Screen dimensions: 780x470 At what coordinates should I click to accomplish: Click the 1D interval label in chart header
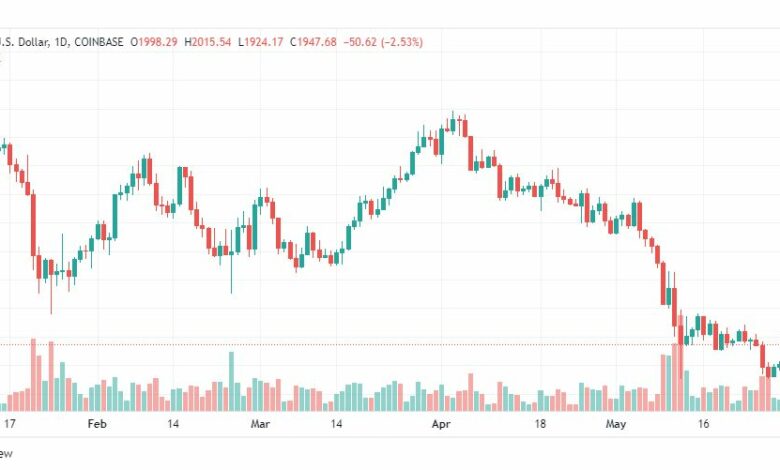click(61, 42)
